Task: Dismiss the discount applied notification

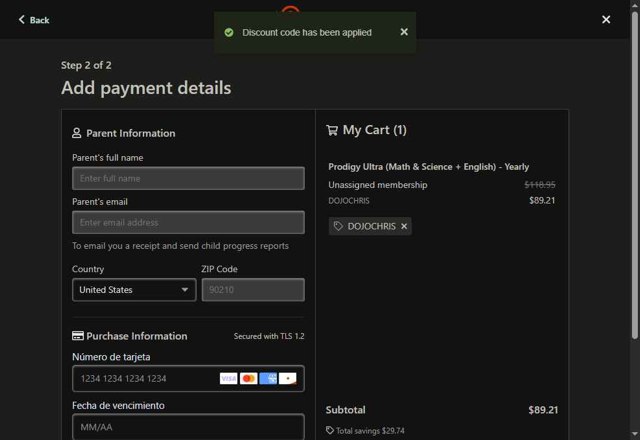Action: coord(404,32)
